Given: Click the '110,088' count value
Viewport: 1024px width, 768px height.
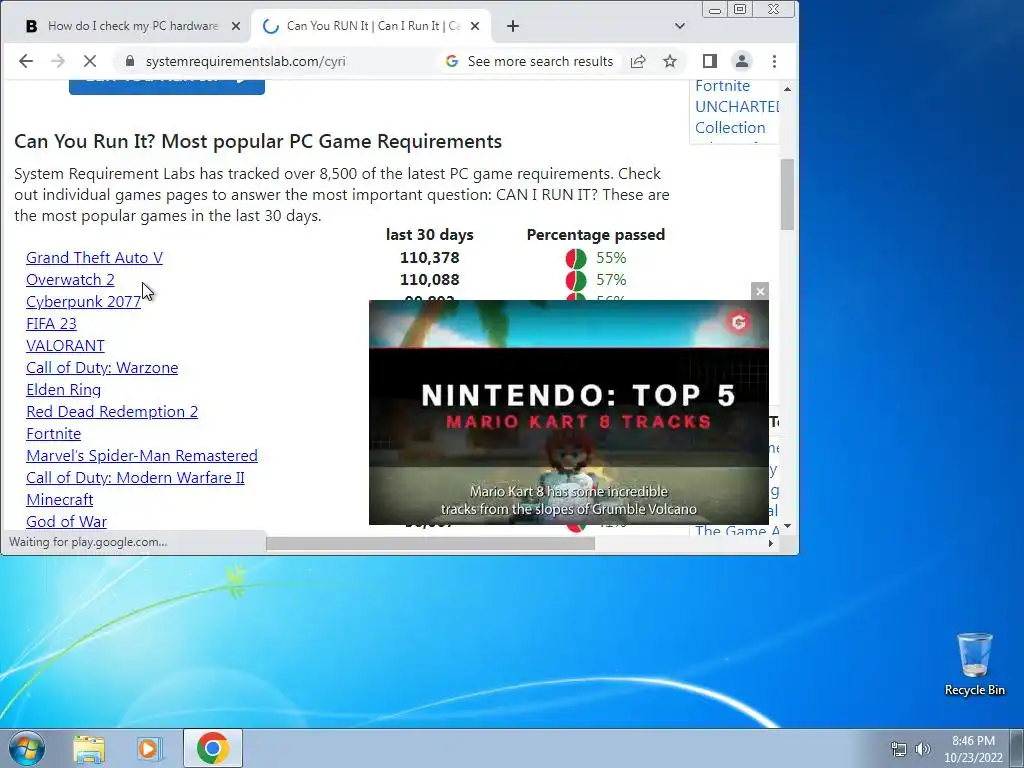Looking at the screenshot, I should pyautogui.click(x=430, y=280).
